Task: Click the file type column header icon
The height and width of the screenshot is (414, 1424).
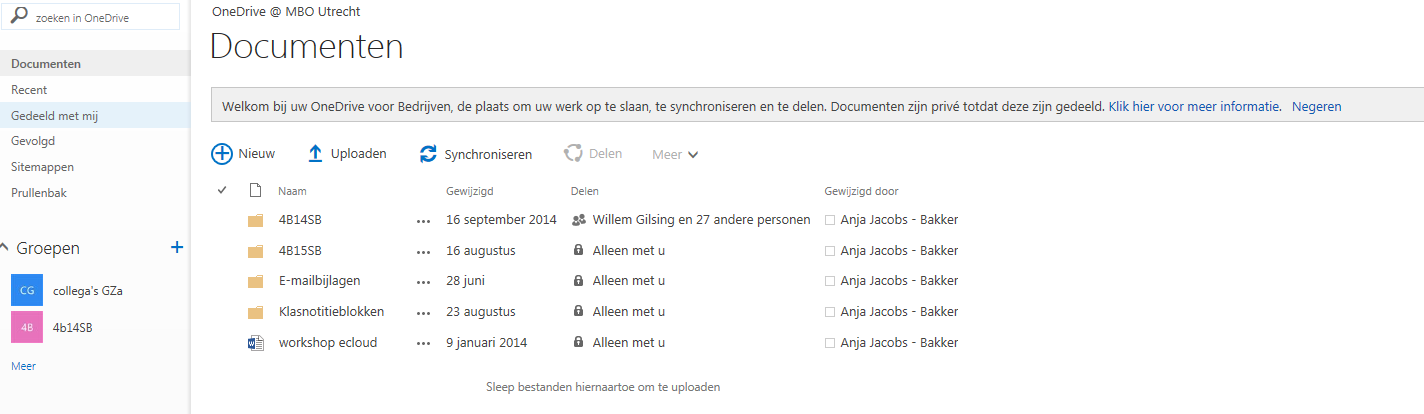Action: tap(255, 190)
